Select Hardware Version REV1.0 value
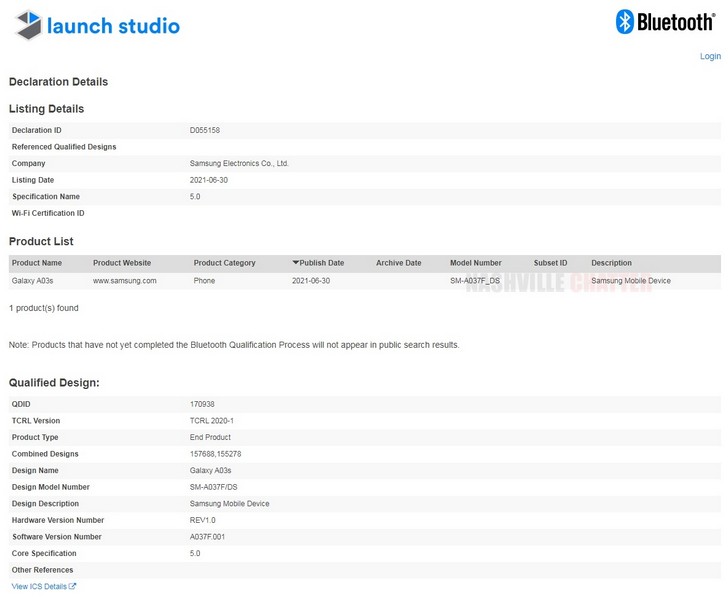The height and width of the screenshot is (601, 728). tap(202, 520)
